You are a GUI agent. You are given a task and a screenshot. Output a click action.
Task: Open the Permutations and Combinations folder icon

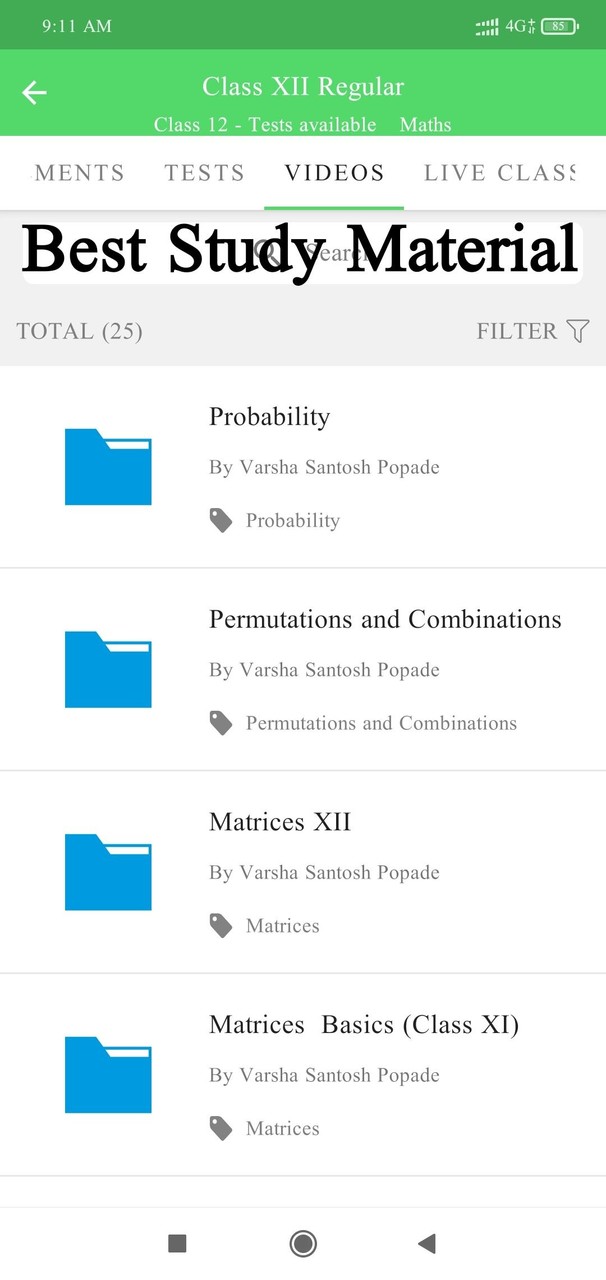[108, 669]
